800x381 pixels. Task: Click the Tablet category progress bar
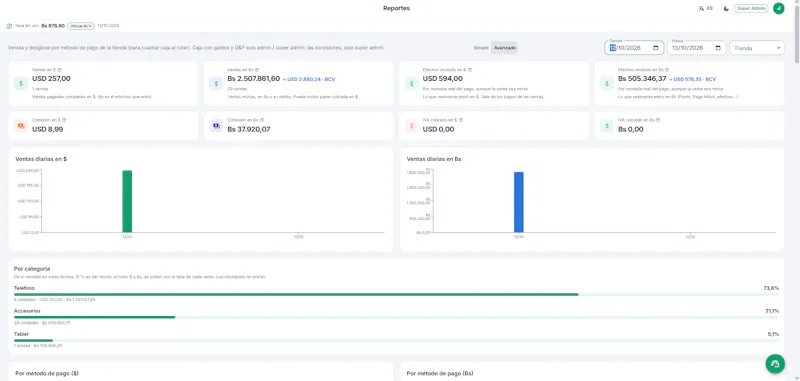pos(396,340)
